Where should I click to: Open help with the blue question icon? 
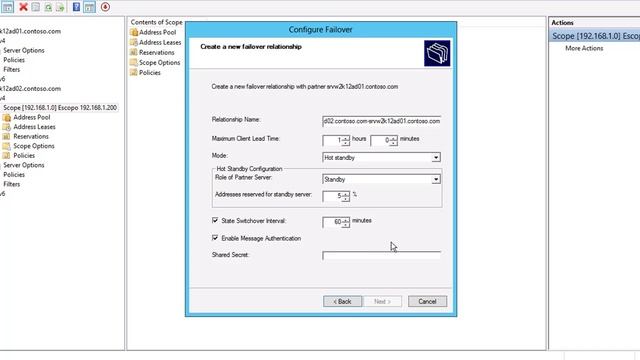coord(76,7)
